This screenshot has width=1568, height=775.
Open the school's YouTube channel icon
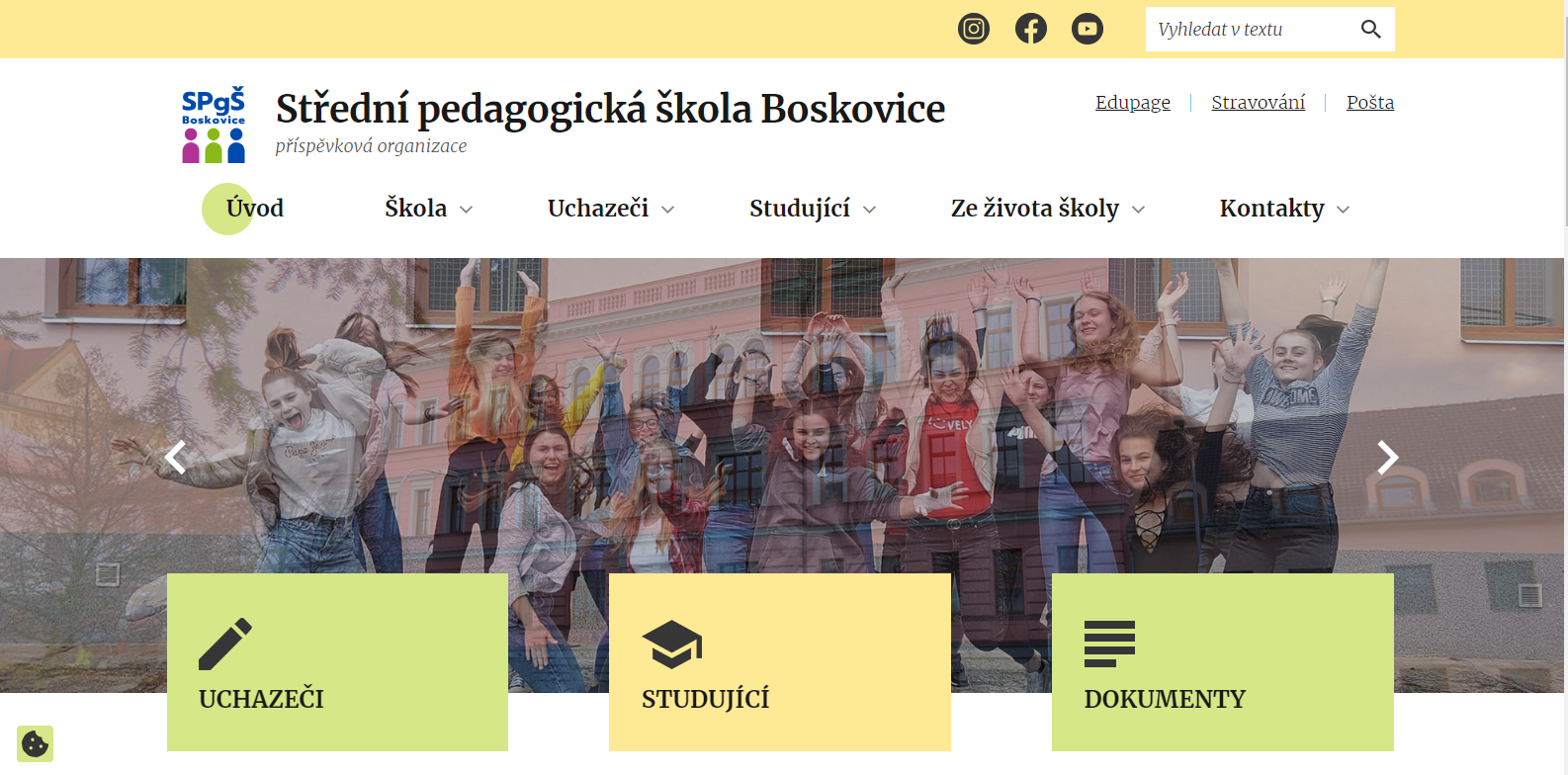pos(1088,29)
